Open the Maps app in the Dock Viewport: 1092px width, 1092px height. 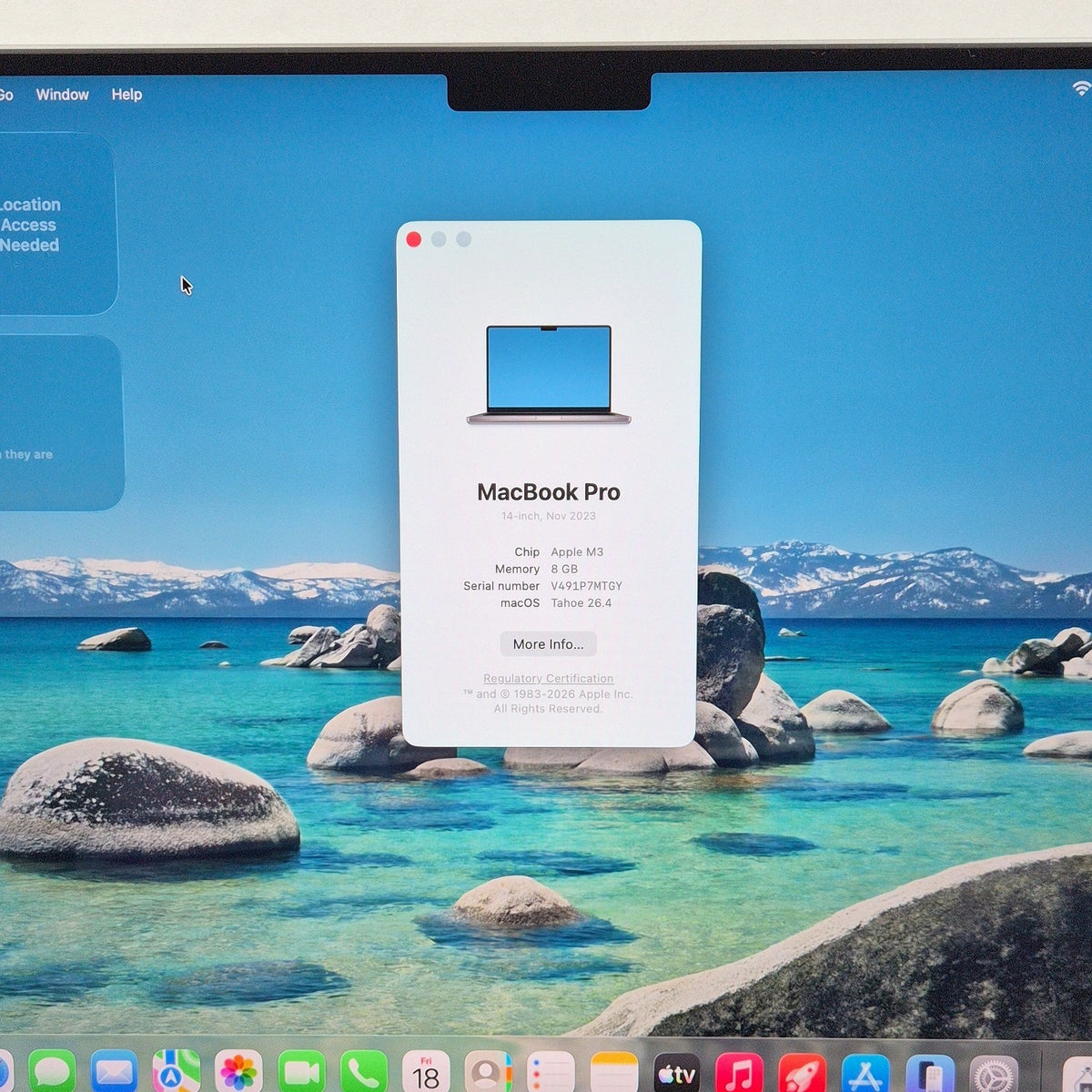pyautogui.click(x=177, y=1072)
